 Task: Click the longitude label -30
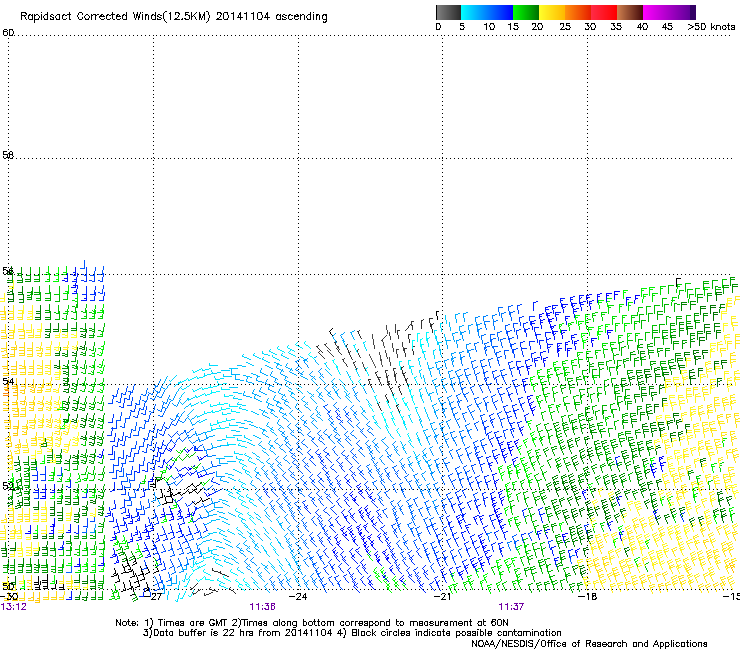pos(9,597)
